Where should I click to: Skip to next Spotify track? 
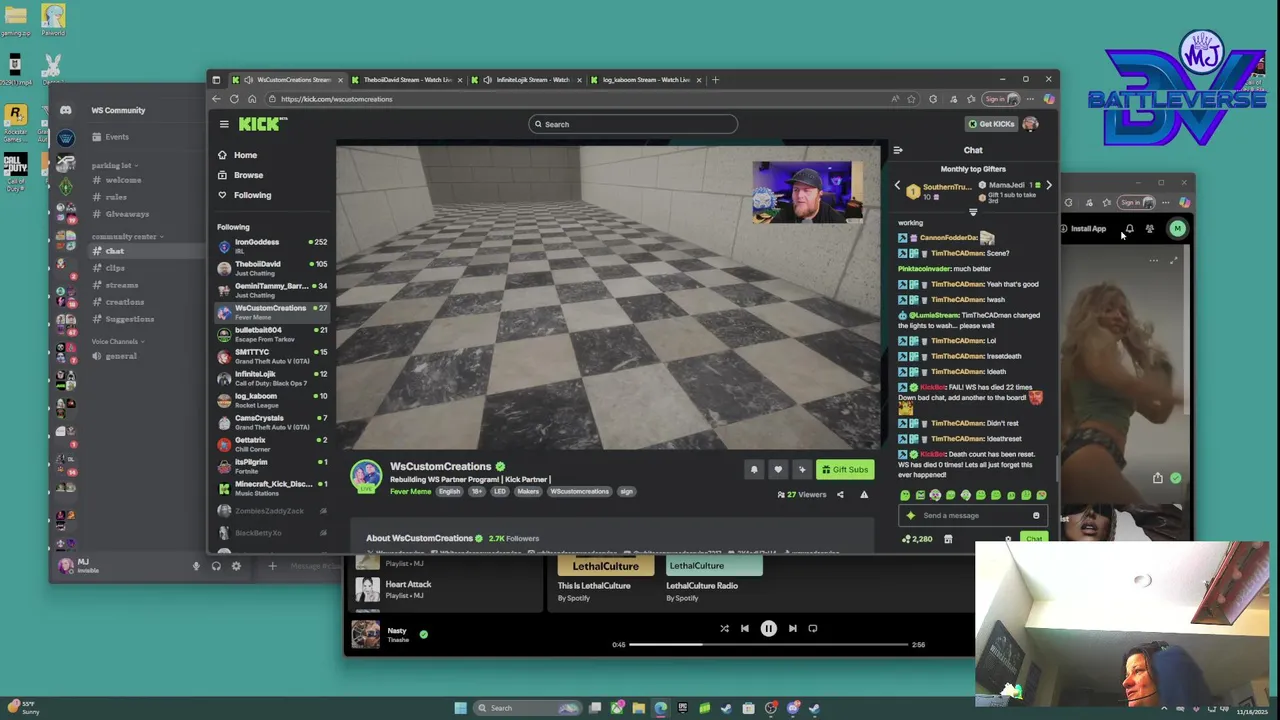point(792,629)
